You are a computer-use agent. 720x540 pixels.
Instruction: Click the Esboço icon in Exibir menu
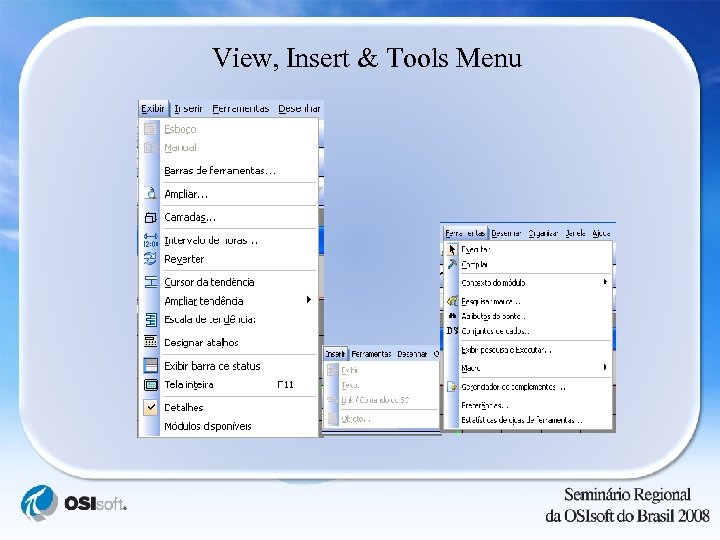pyautogui.click(x=150, y=129)
